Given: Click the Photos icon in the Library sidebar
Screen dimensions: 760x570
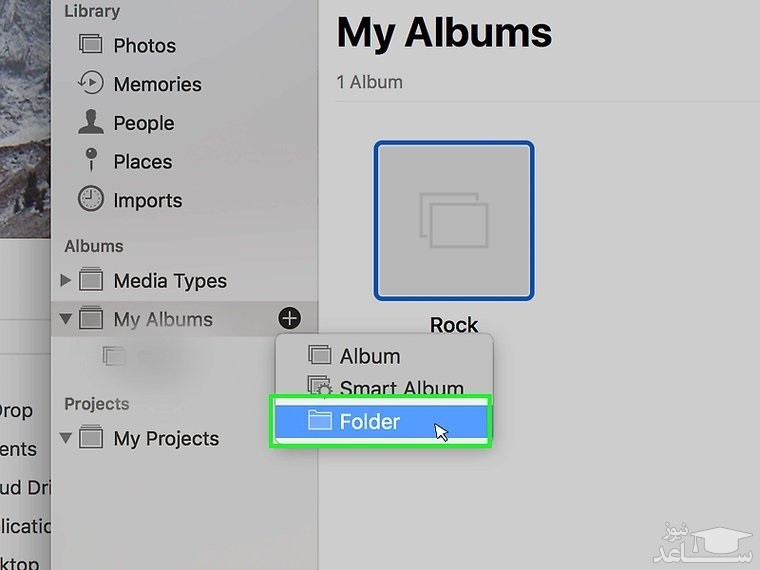Looking at the screenshot, I should tap(91, 45).
